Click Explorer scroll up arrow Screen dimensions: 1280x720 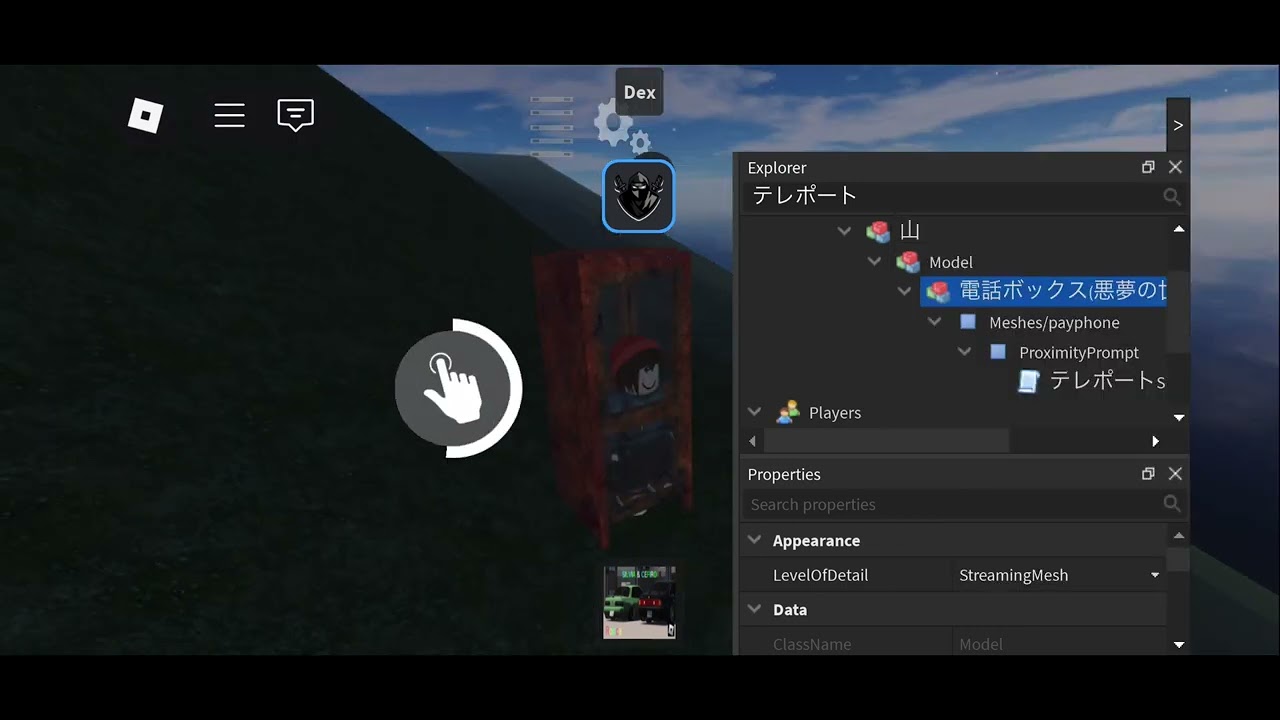[x=1179, y=229]
